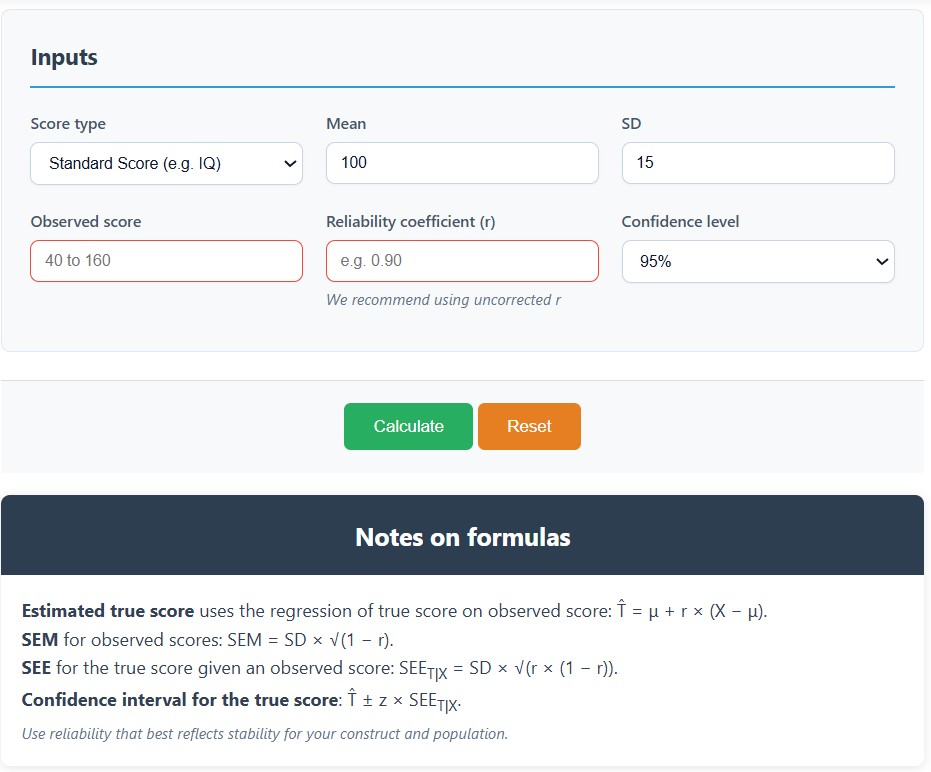The image size is (931, 772).
Task: Click the Inputs section heading
Action: tap(64, 57)
